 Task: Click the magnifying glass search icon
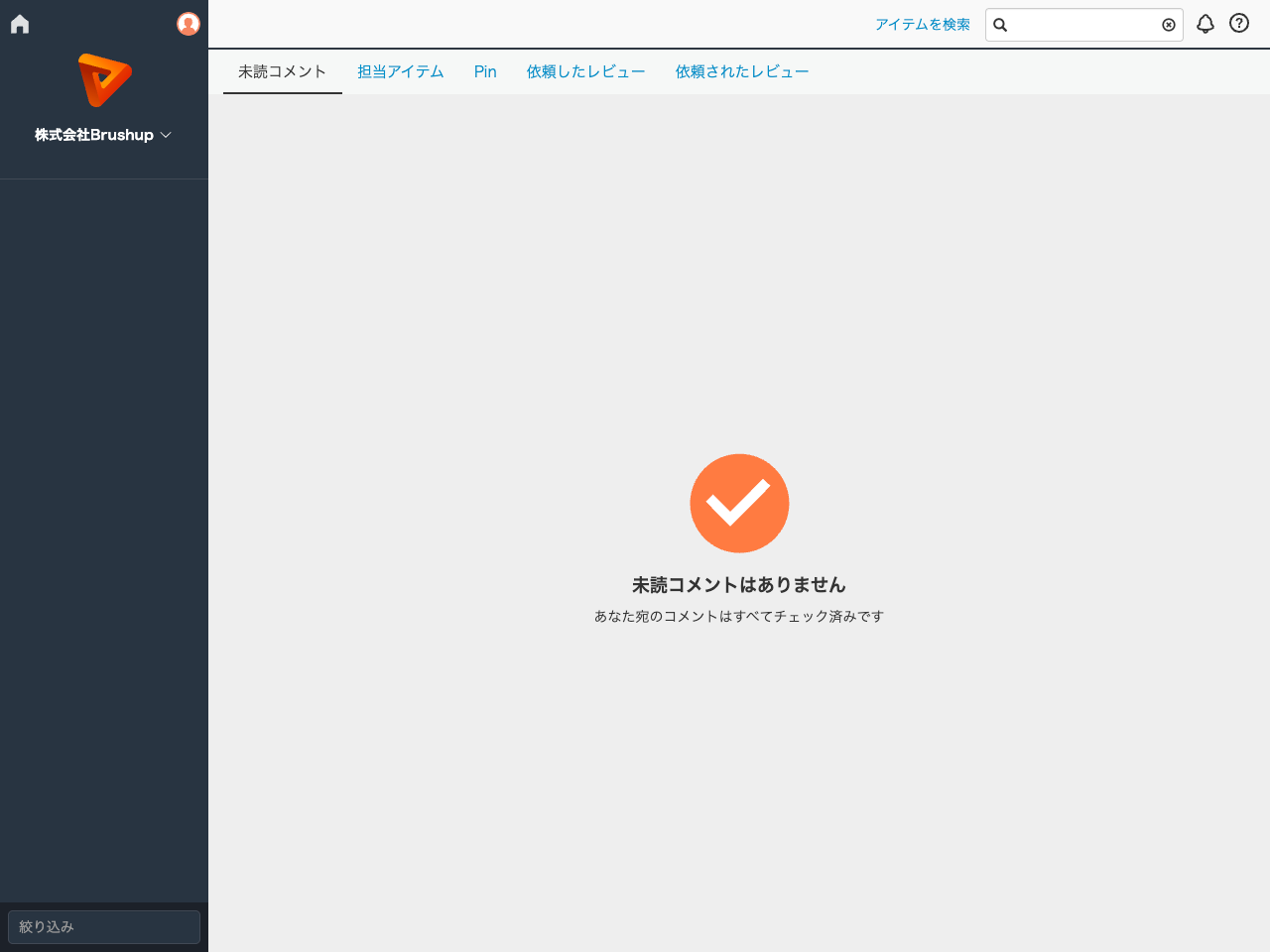point(1000,25)
